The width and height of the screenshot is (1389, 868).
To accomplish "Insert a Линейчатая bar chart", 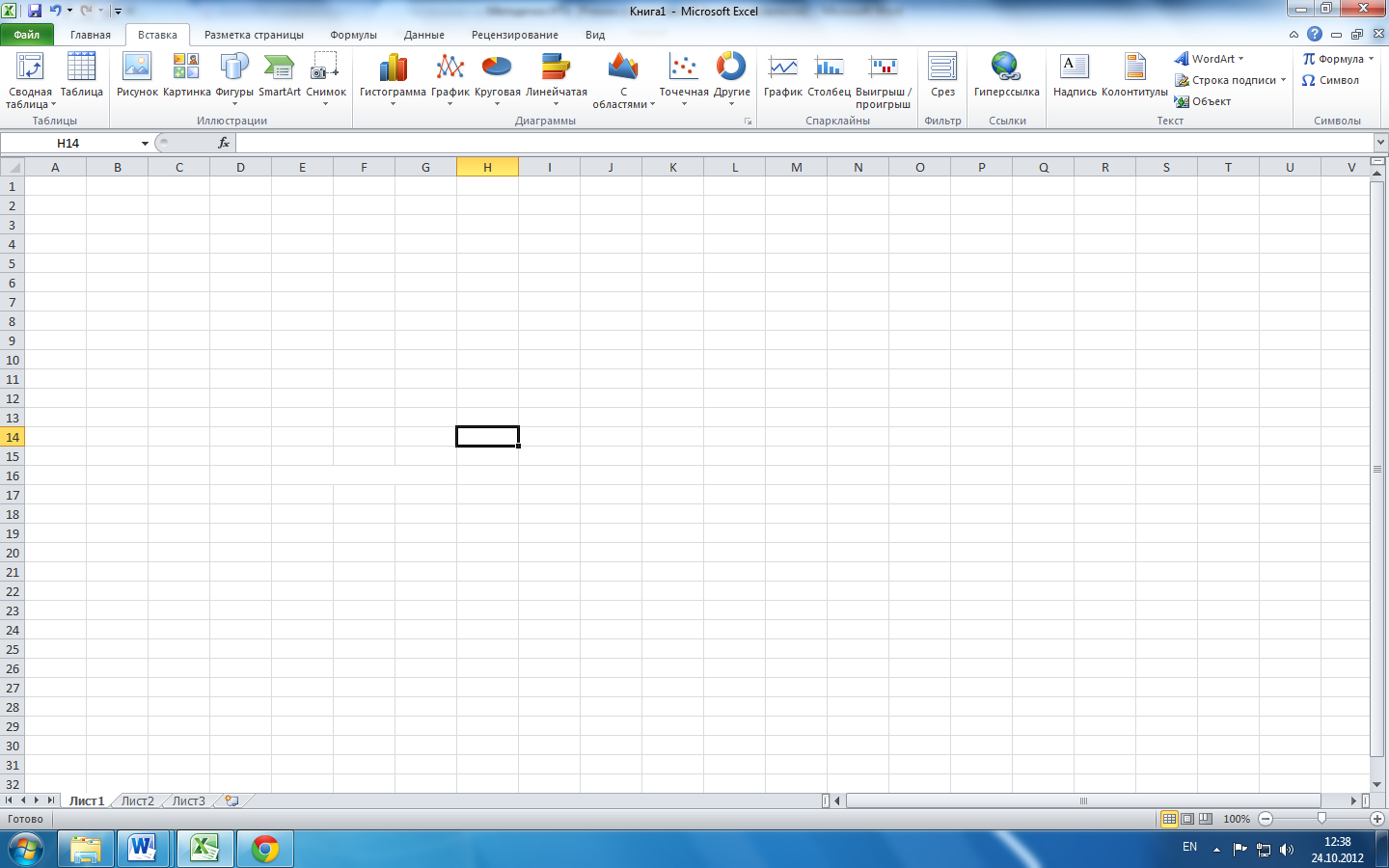I will click(x=557, y=79).
